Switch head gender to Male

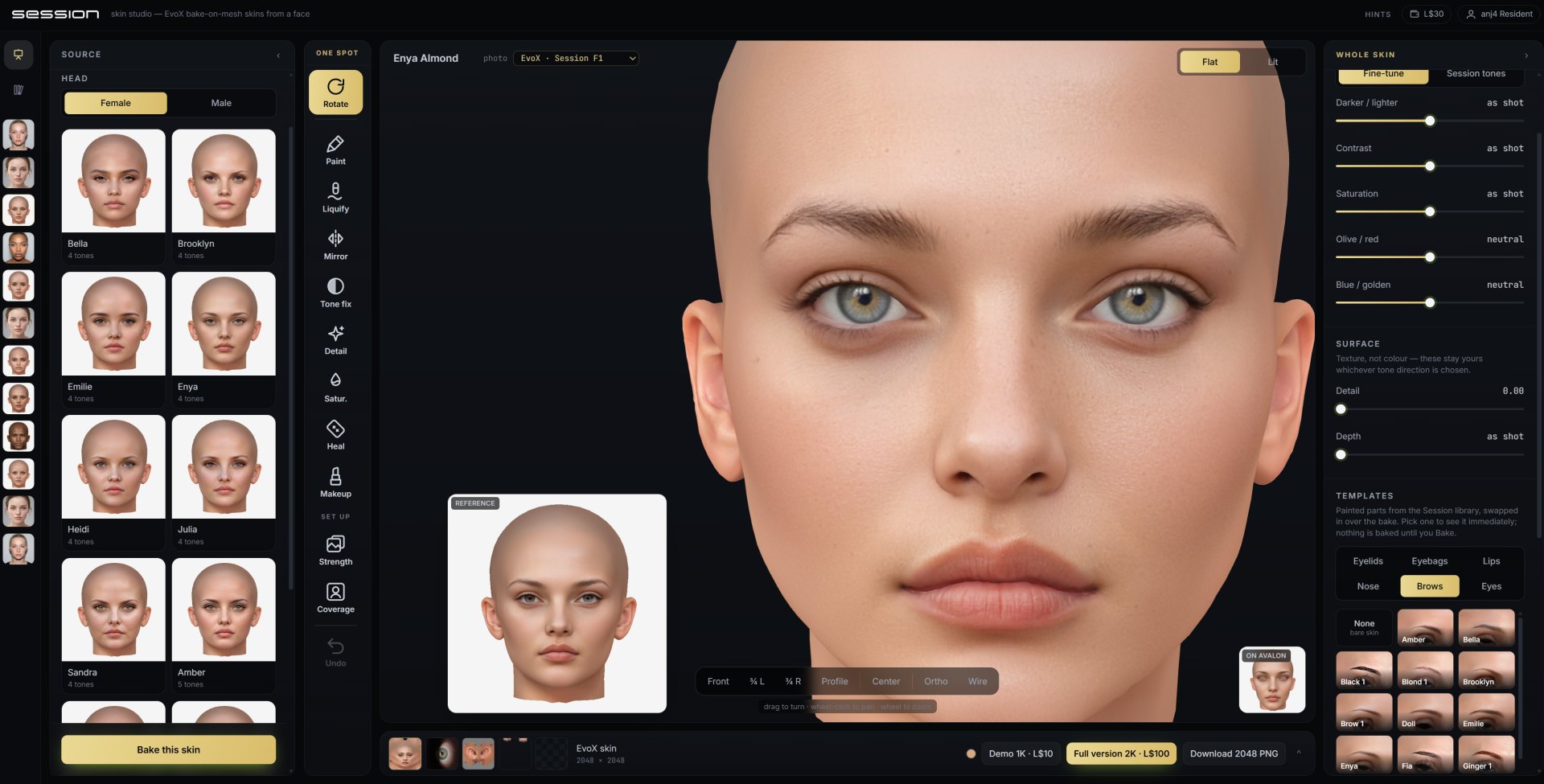[221, 103]
